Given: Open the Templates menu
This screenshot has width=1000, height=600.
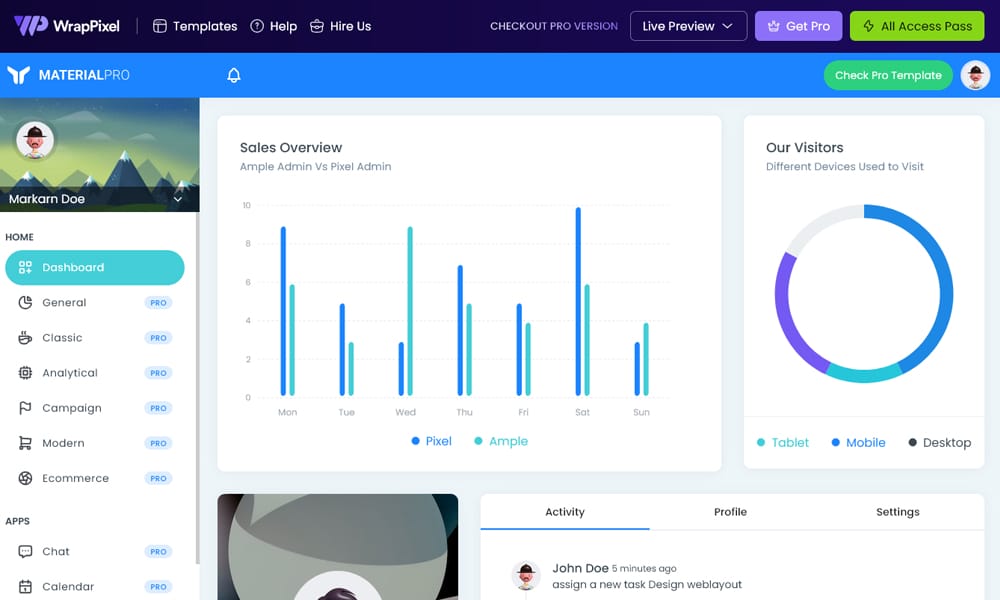Looking at the screenshot, I should tap(195, 26).
